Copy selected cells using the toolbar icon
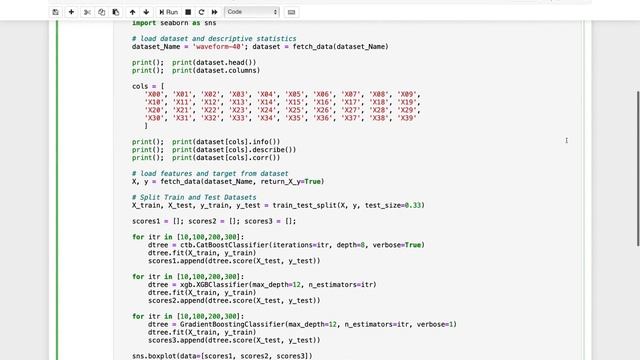 (102, 12)
